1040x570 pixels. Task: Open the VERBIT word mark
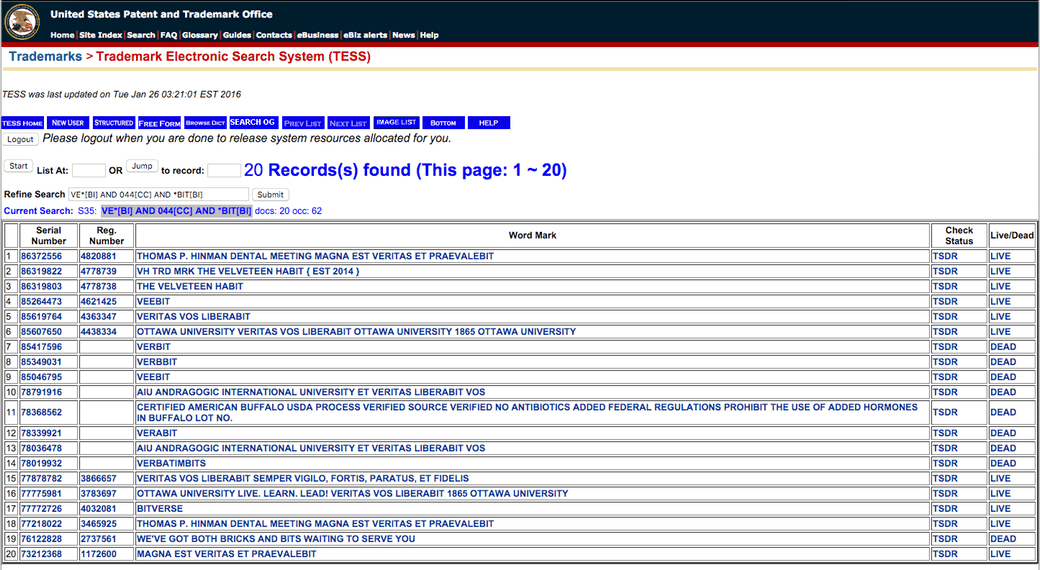point(153,347)
